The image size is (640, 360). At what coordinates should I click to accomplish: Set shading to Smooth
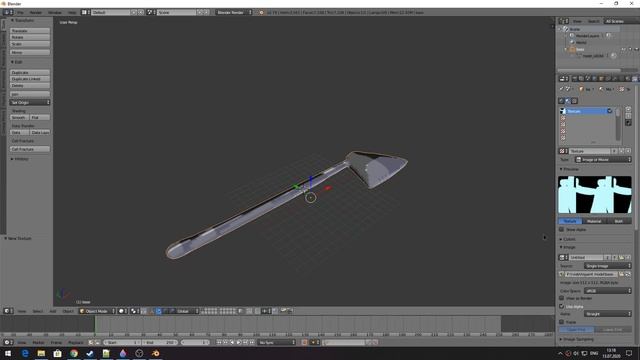coord(19,118)
